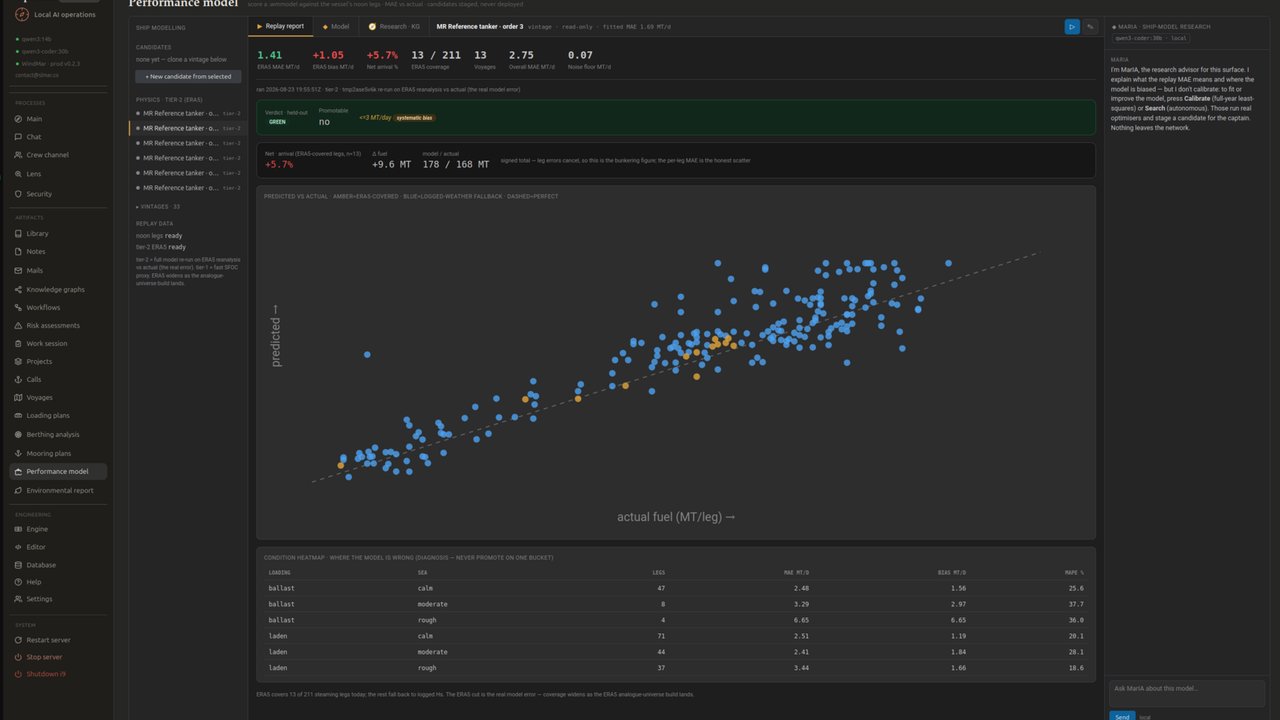1280x720 pixels.
Task: Click the Noise floor value 0.07
Action: 580,56
